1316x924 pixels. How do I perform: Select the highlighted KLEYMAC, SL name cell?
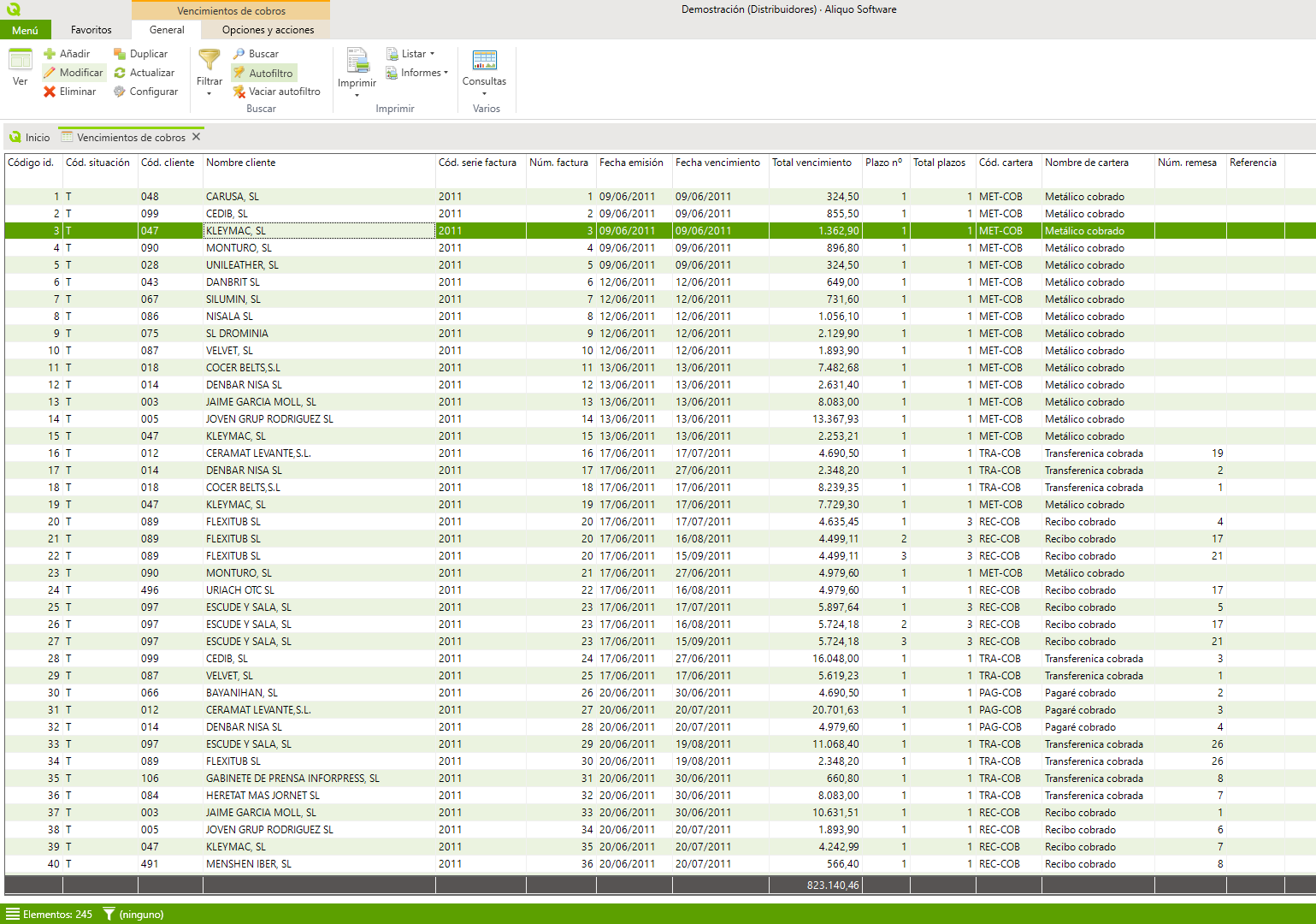(x=319, y=231)
